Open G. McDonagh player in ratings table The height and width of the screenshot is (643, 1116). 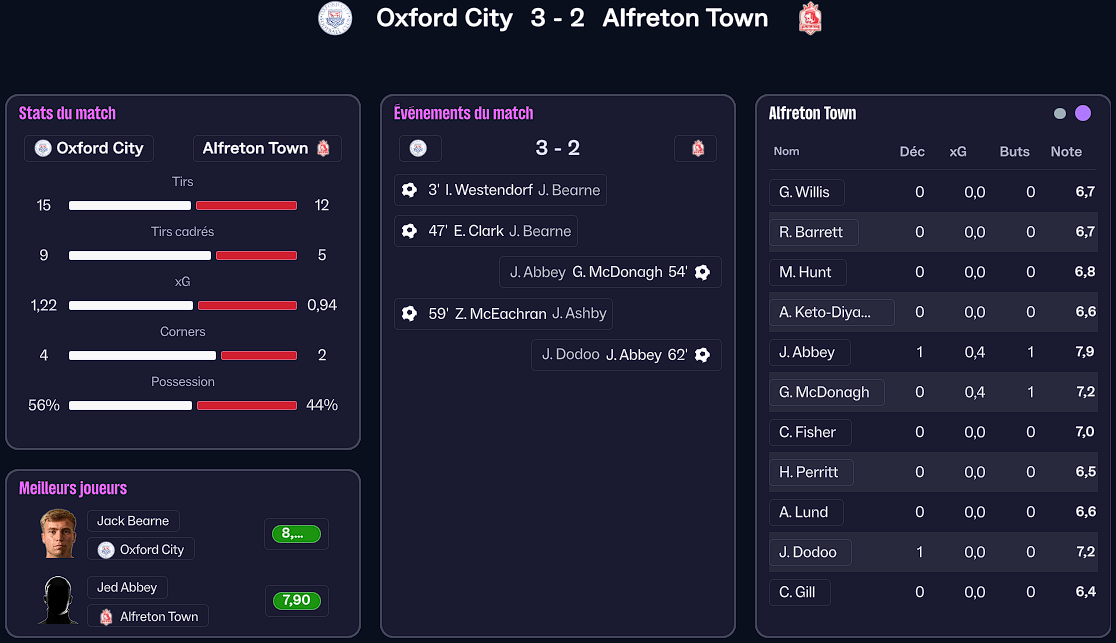[824, 392]
